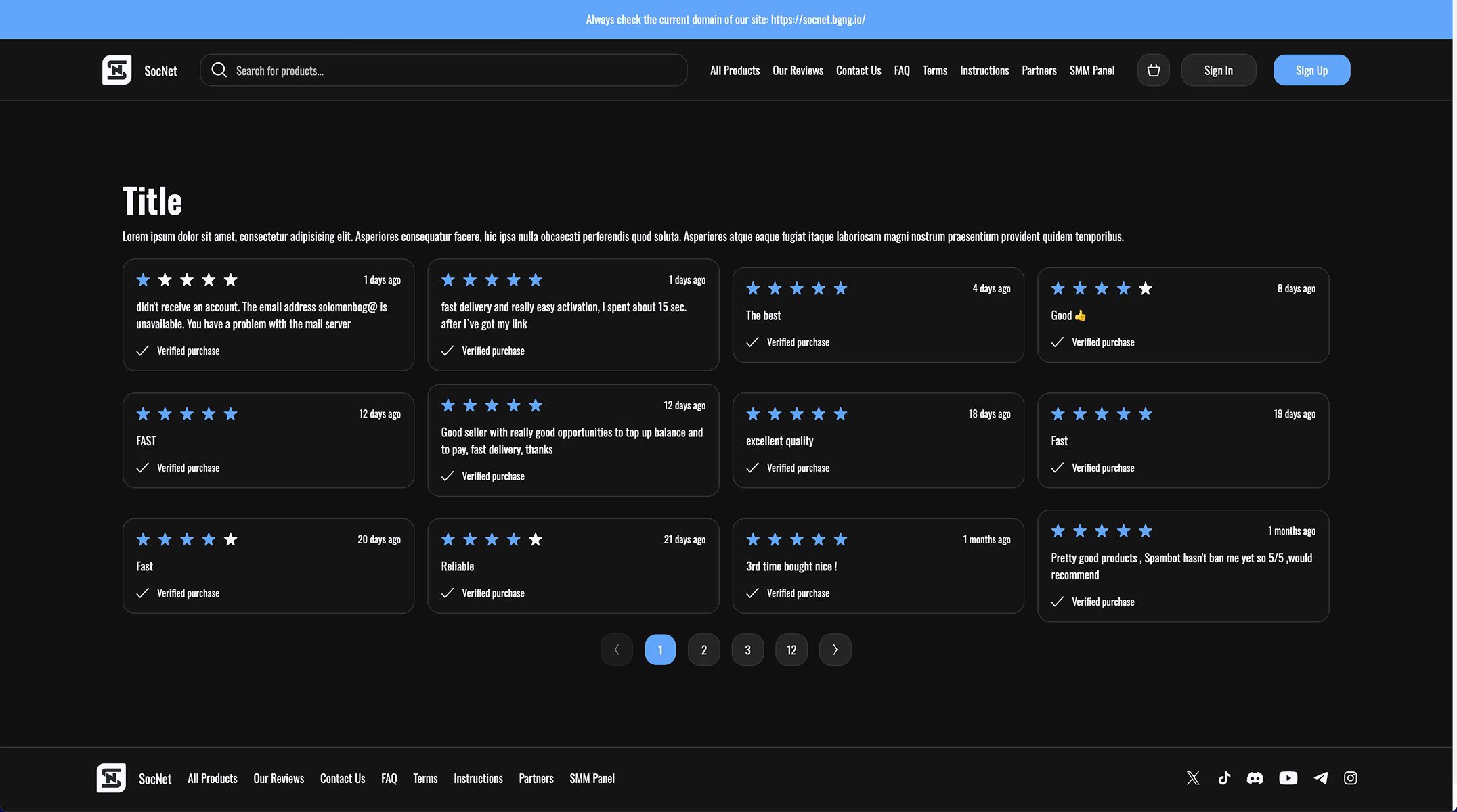1457x812 pixels.
Task: Select reviews page 1
Action: (660, 650)
